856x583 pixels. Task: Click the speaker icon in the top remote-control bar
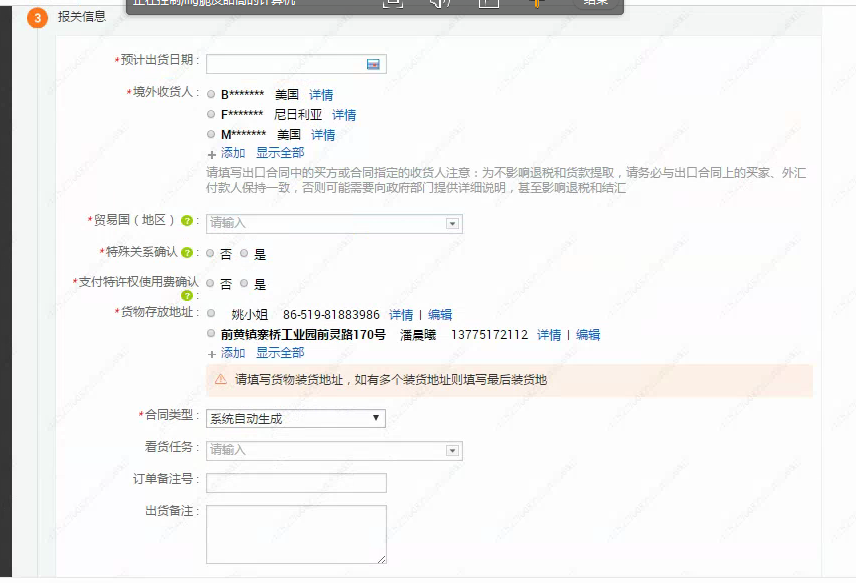coord(439,3)
